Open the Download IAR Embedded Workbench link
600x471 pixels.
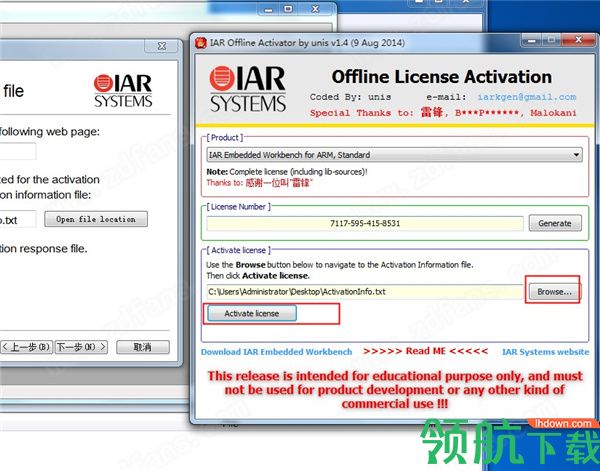276,352
